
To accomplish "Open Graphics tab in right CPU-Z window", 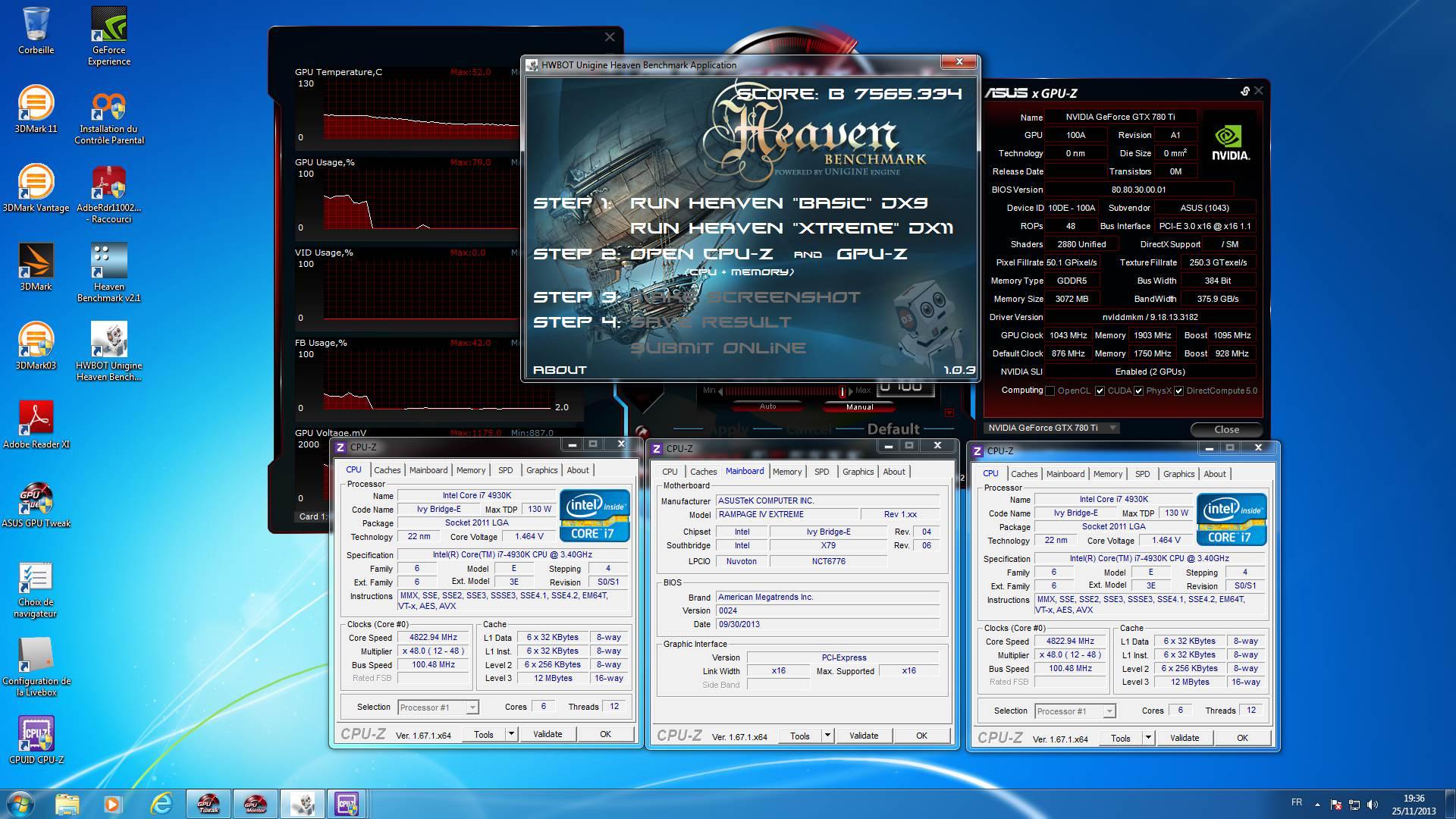I will click(1178, 474).
